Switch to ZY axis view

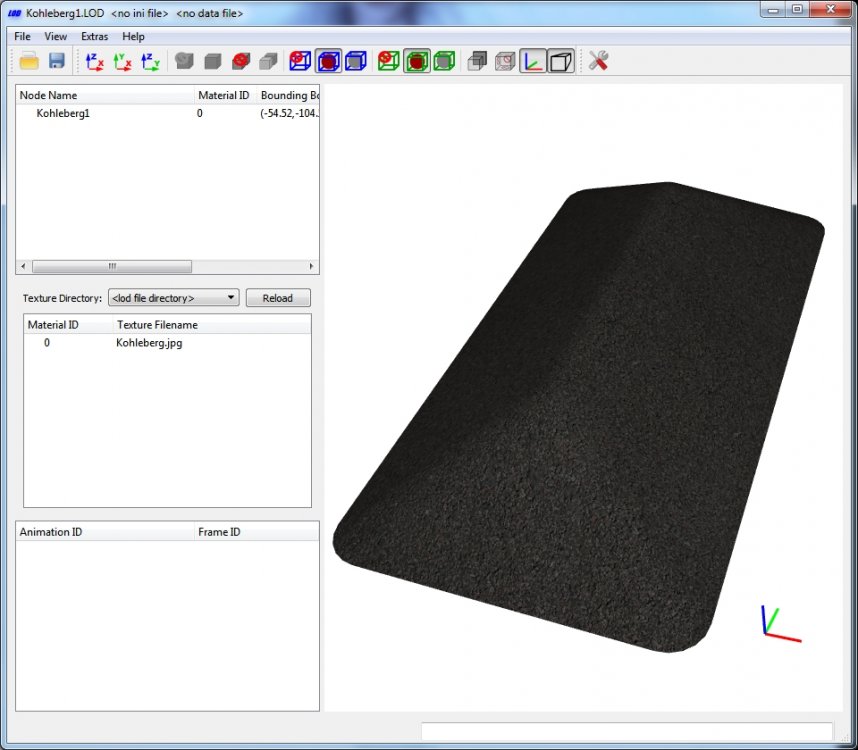[150, 61]
